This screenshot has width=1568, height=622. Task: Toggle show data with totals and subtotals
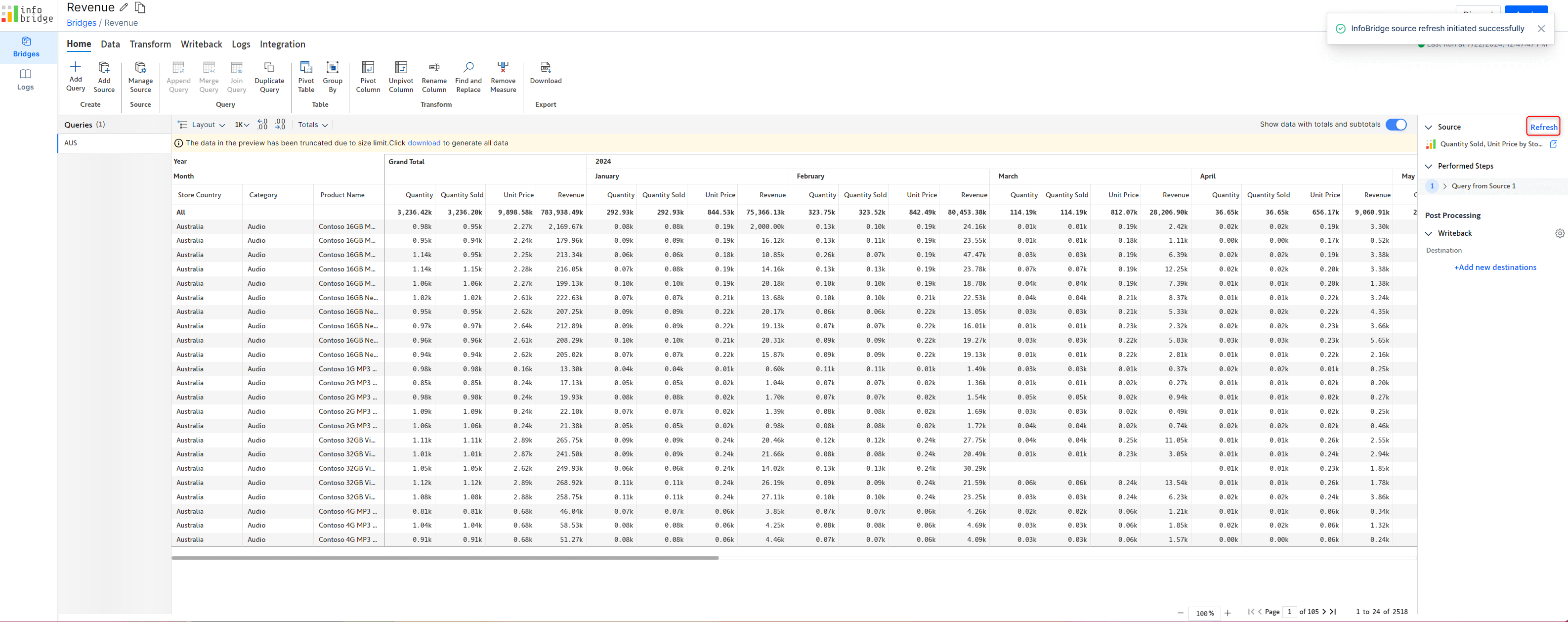(x=1396, y=124)
